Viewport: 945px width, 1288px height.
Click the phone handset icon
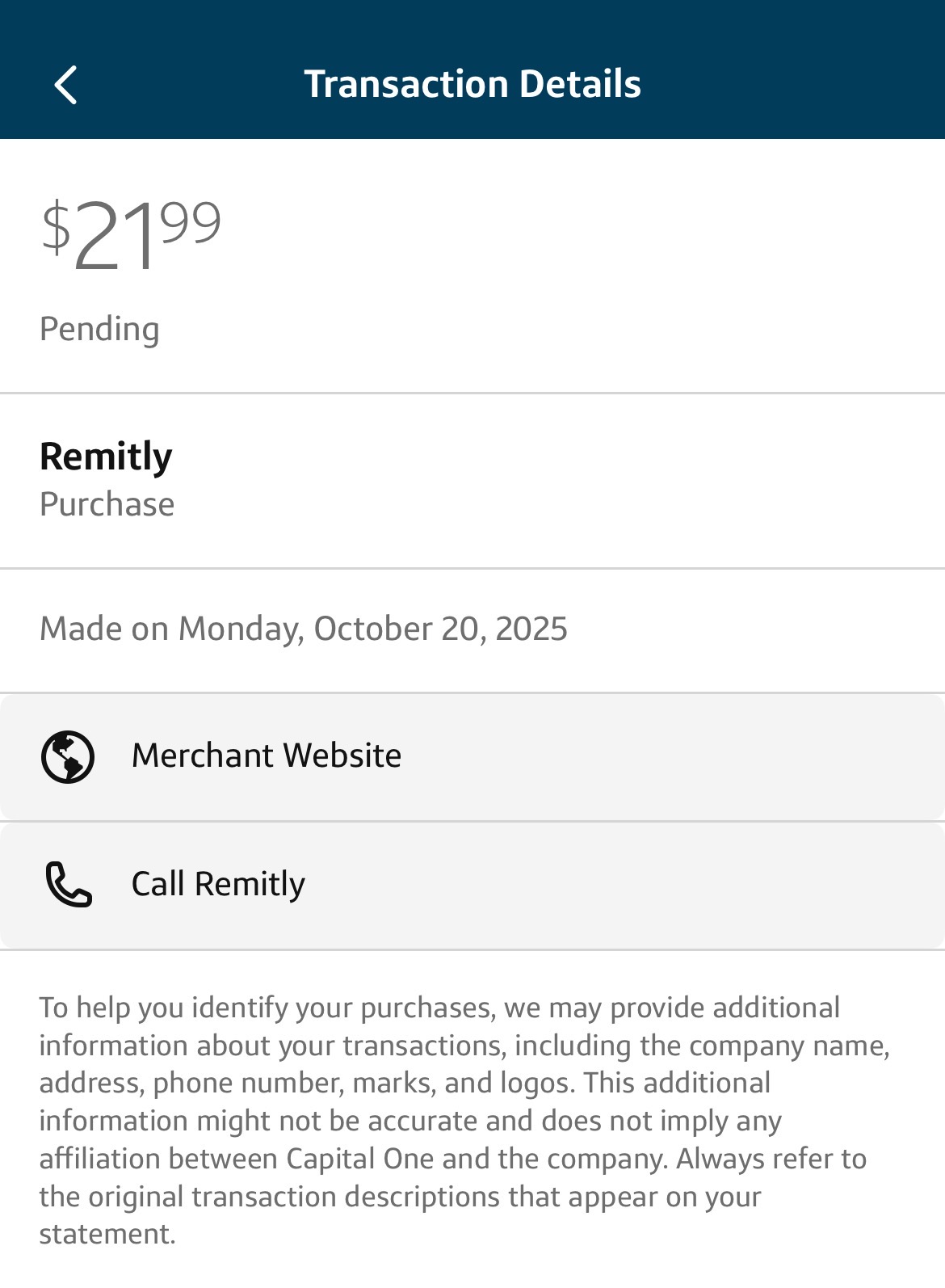point(69,884)
